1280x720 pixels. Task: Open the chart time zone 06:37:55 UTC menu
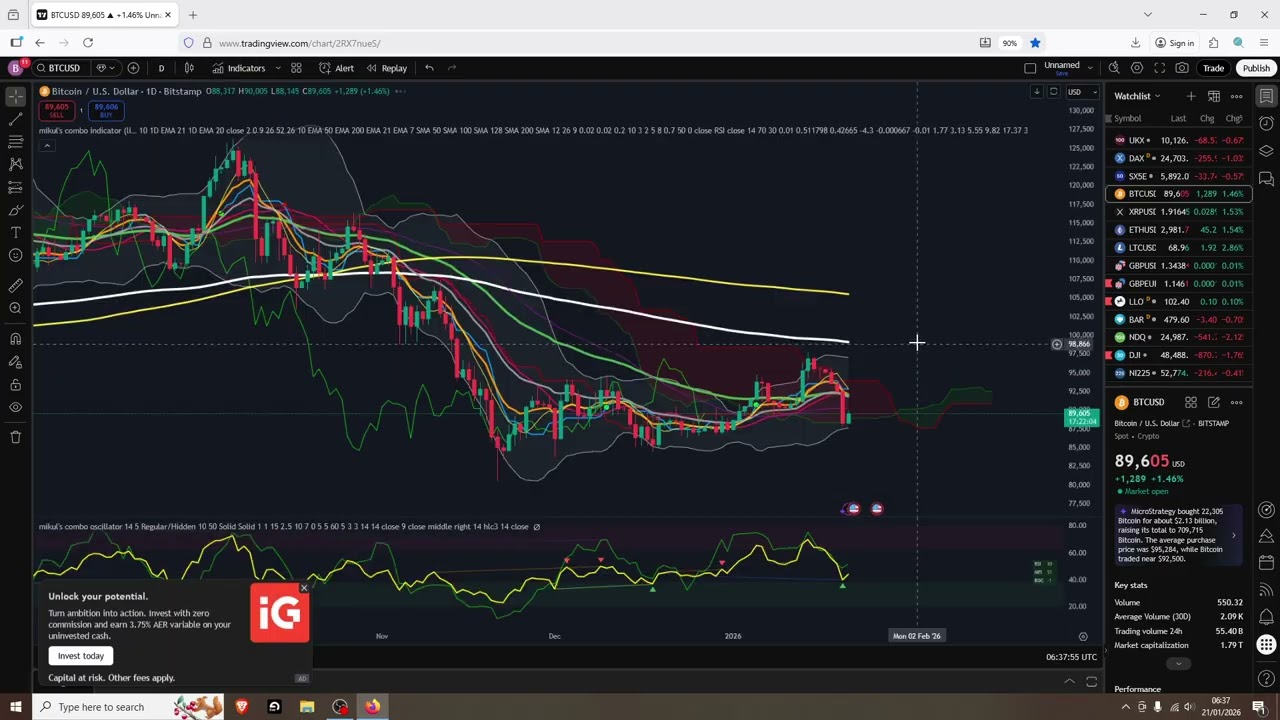pos(1071,657)
